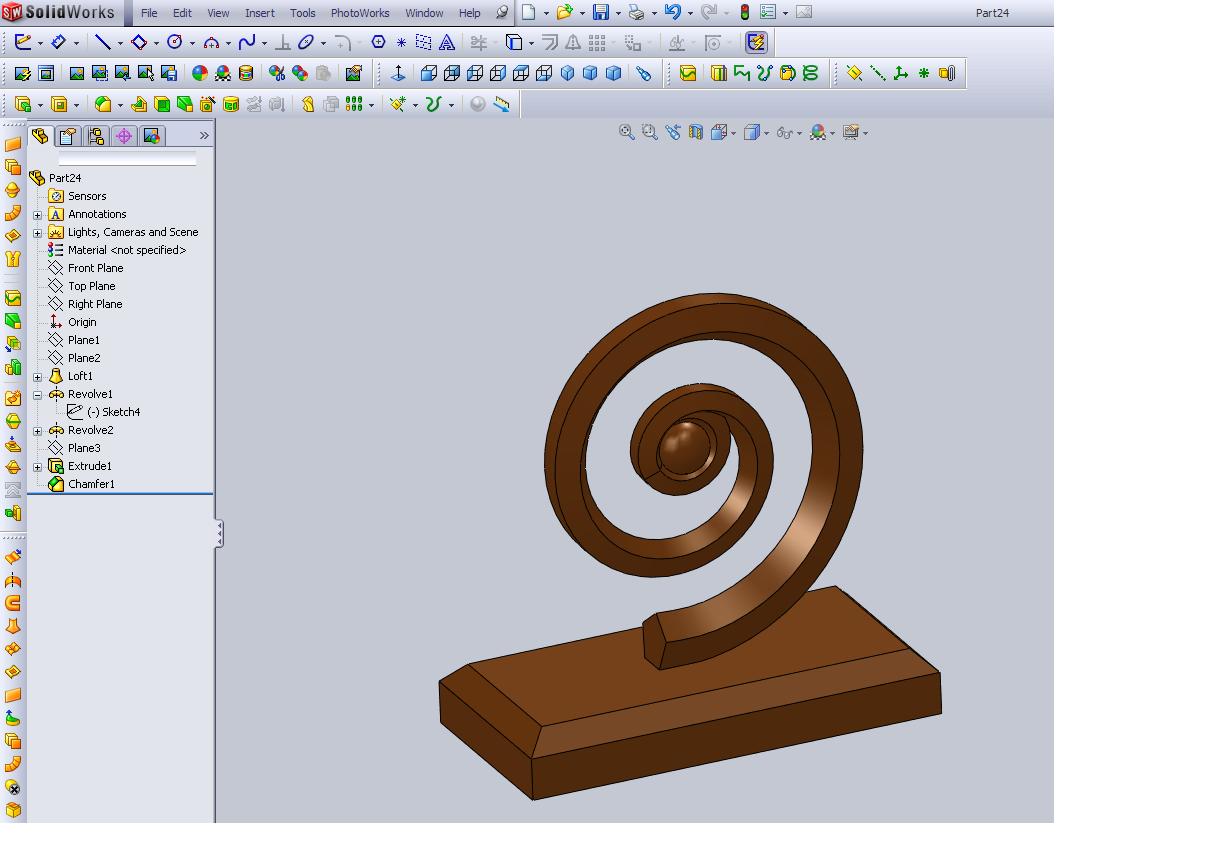The height and width of the screenshot is (868, 1215).
Task: Expand the Extrude1 feature node
Action: pos(38,467)
